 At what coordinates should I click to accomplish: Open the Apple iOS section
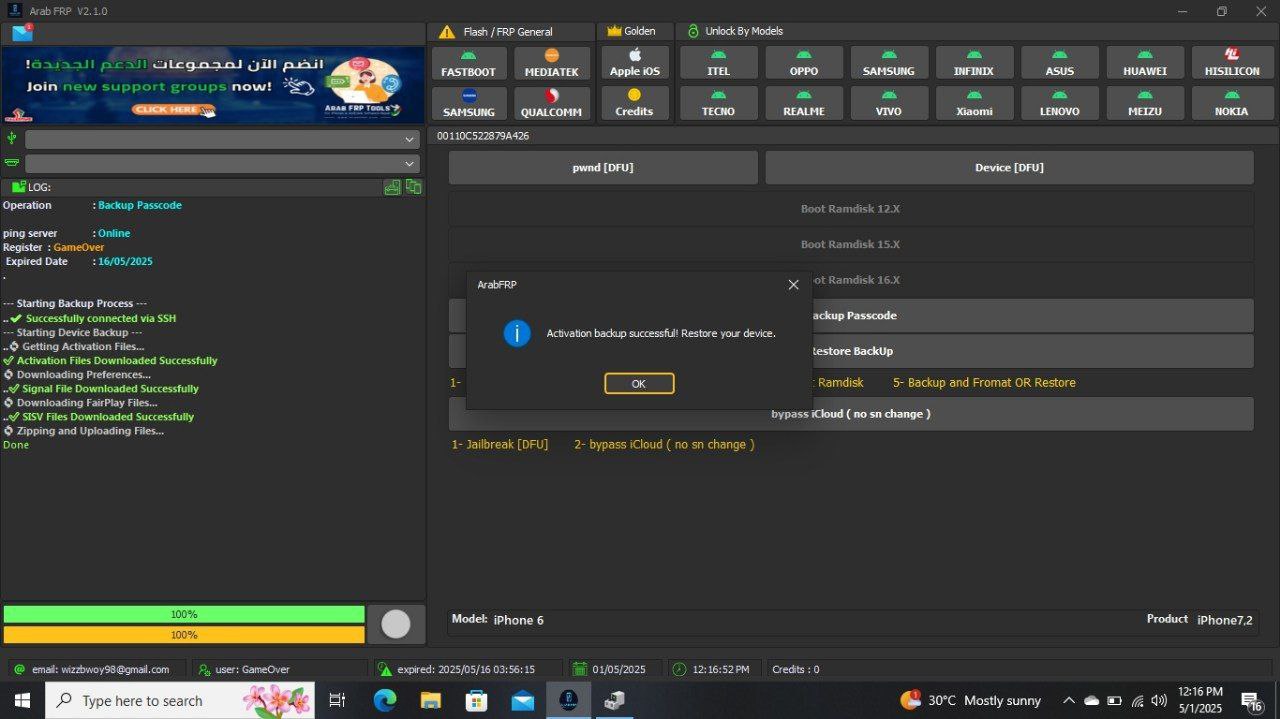tap(634, 63)
